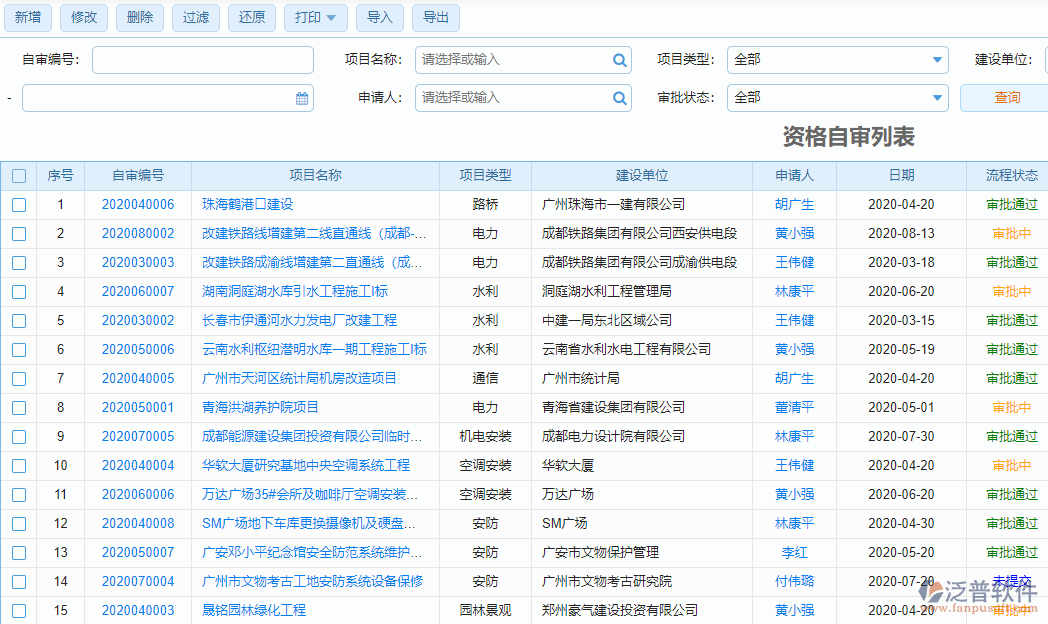Click 导入 to import data
Viewport: 1048px width, 624px height.
pos(380,17)
